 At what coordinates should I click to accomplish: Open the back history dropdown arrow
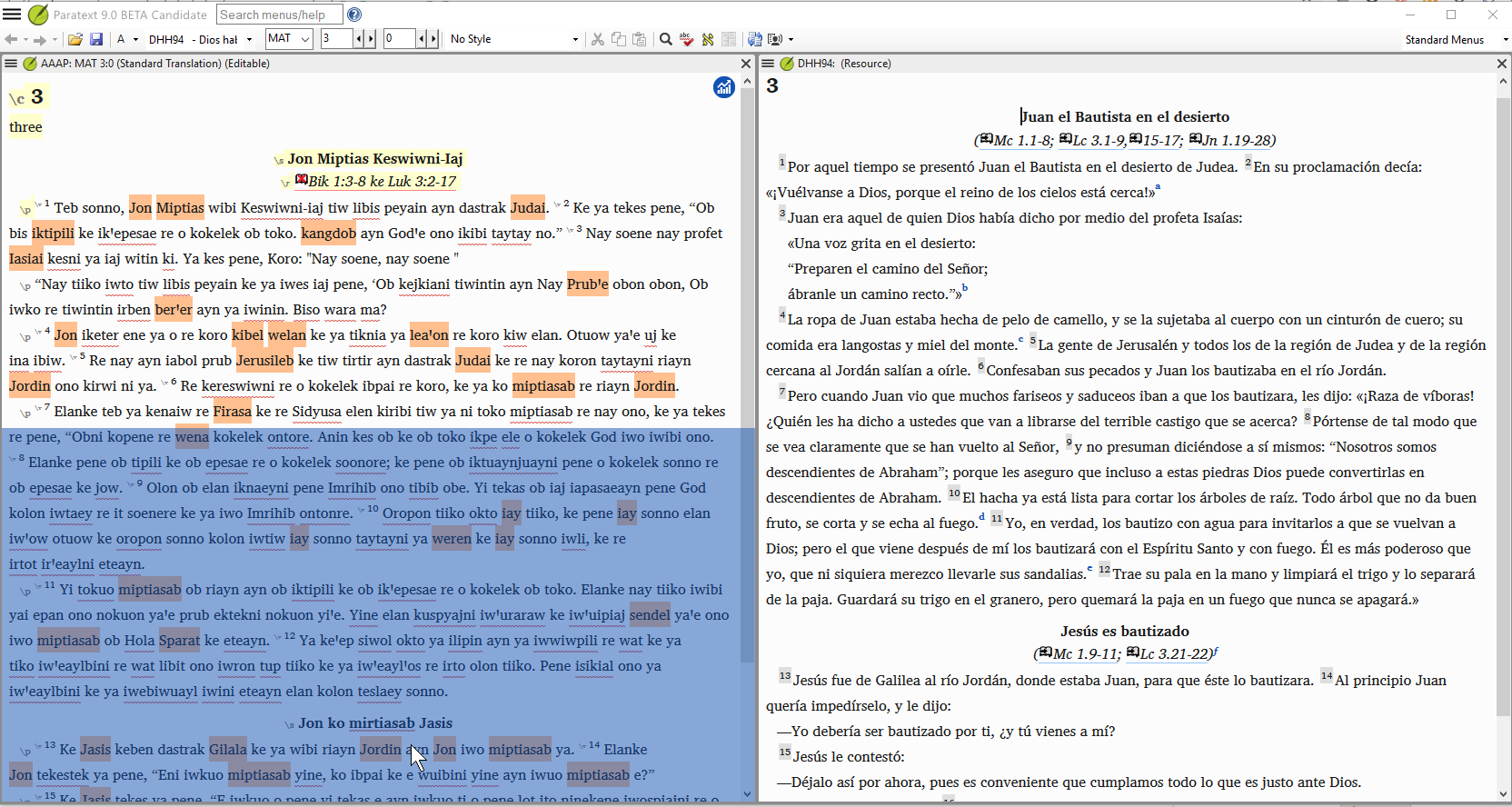click(x=25, y=40)
